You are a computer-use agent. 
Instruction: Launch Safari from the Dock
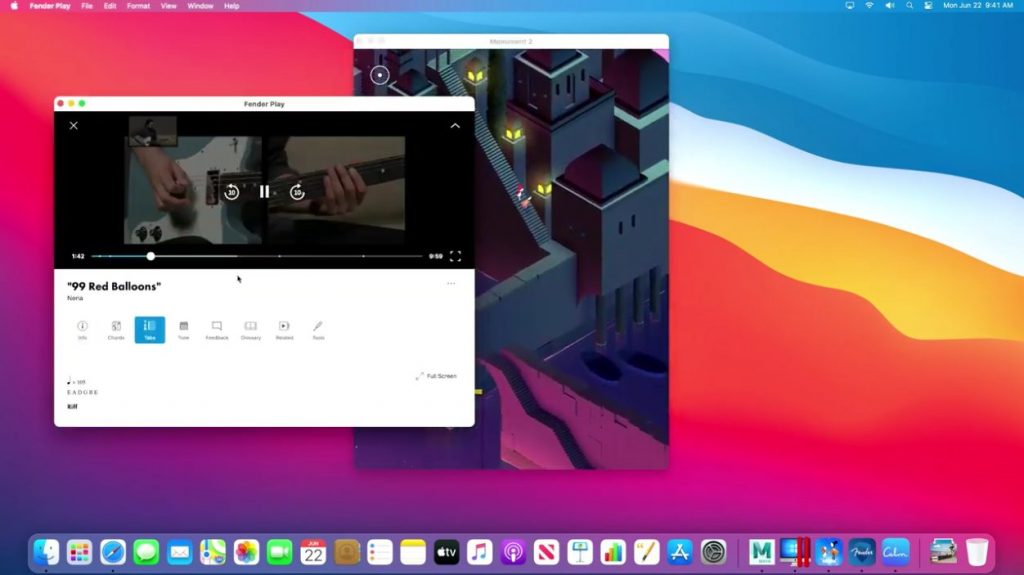click(x=113, y=553)
